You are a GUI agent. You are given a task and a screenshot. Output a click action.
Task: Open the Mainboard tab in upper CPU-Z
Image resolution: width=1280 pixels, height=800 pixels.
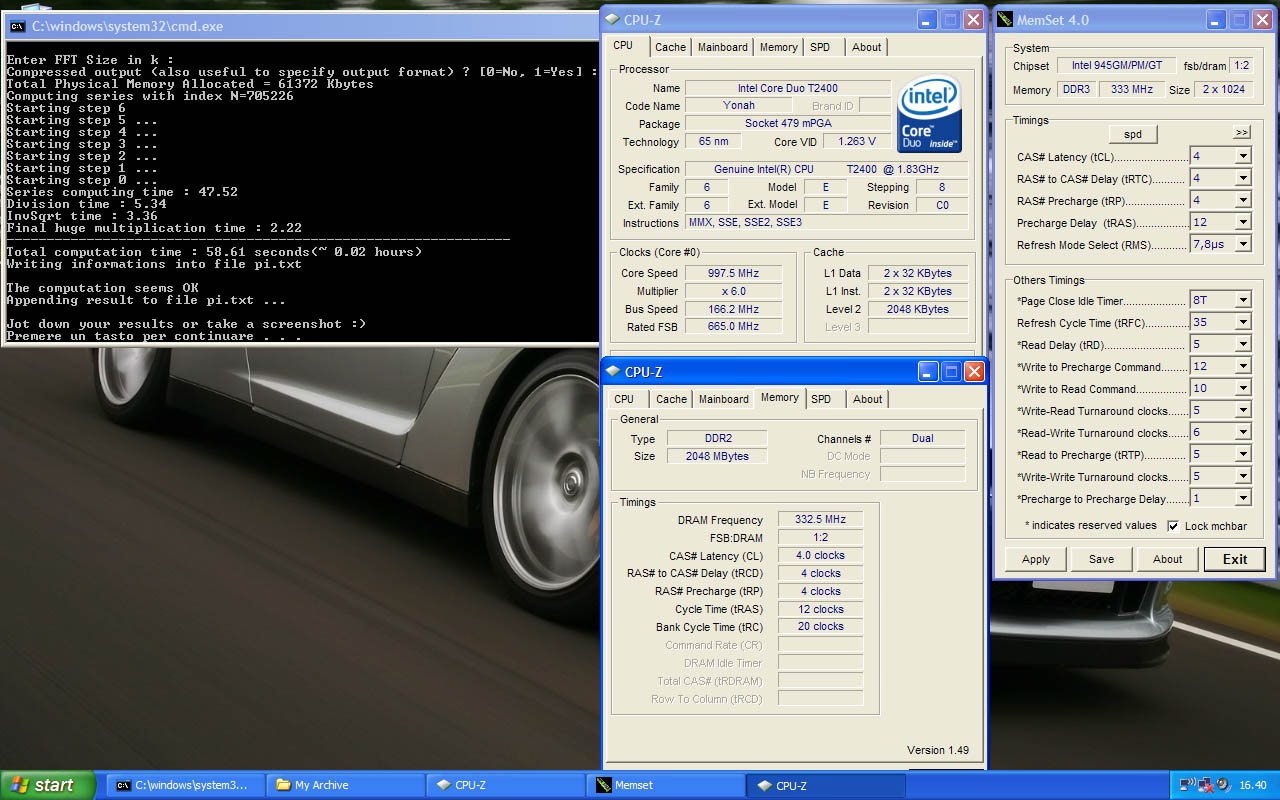point(722,47)
